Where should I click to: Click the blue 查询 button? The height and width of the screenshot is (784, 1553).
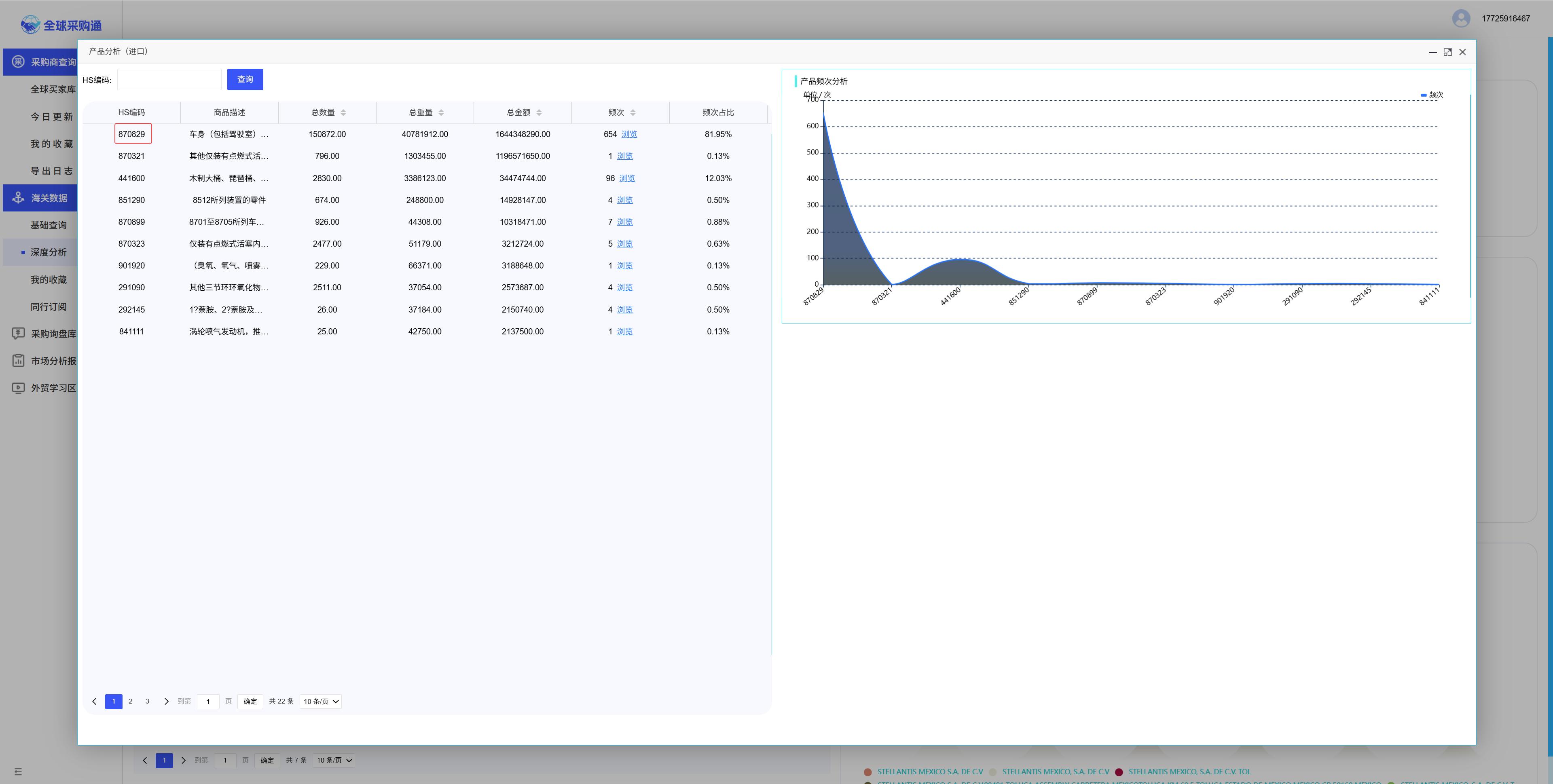coord(245,80)
